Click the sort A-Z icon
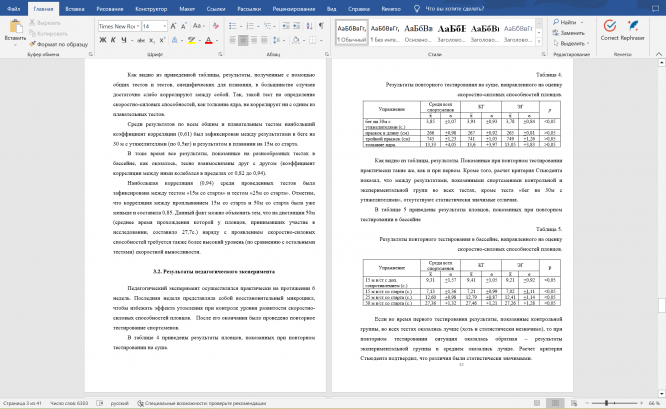The image size is (666, 409). point(309,26)
